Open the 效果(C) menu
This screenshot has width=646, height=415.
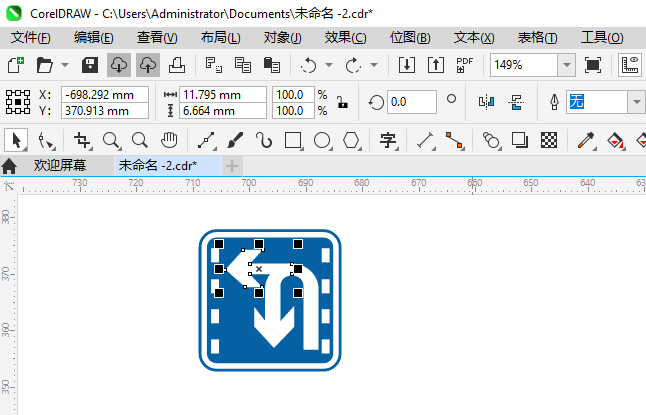[x=345, y=38]
